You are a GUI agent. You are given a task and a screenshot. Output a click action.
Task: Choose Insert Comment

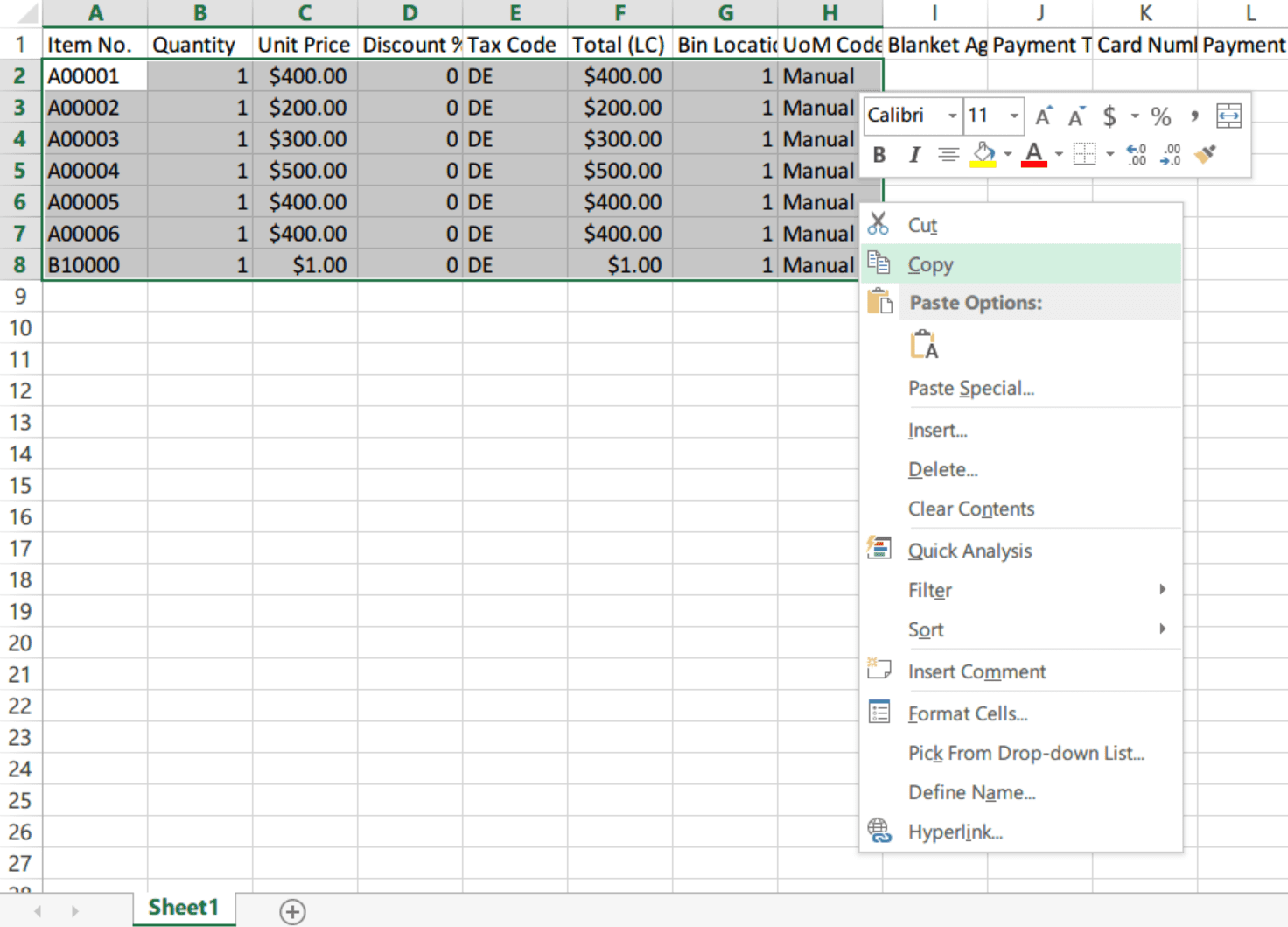[x=1021, y=671]
